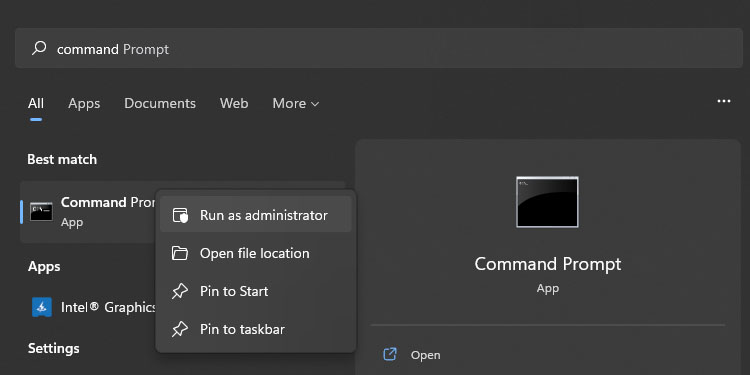Select Pin to Start
The image size is (750, 375).
(256, 291)
